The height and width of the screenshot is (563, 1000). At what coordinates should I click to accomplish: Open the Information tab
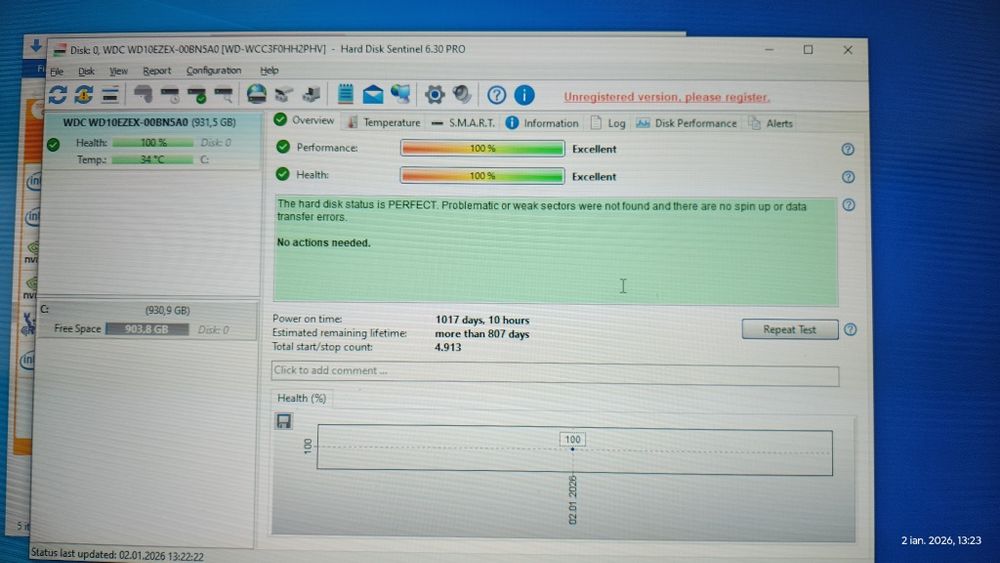pos(542,123)
